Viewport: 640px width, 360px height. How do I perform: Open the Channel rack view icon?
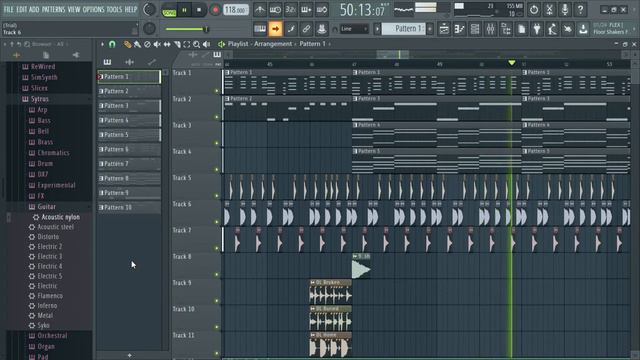475,29
